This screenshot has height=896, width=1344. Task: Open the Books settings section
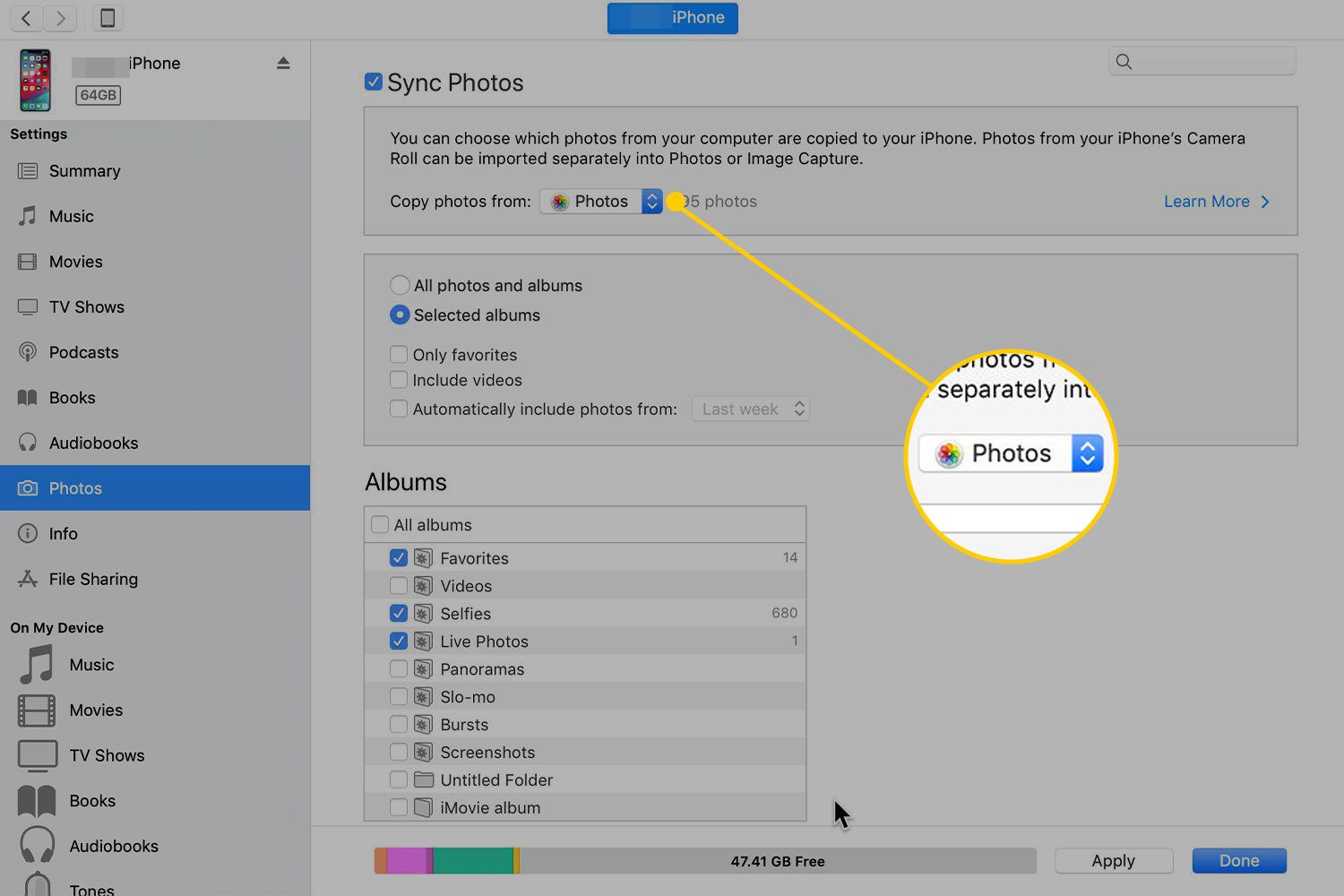coord(155,398)
